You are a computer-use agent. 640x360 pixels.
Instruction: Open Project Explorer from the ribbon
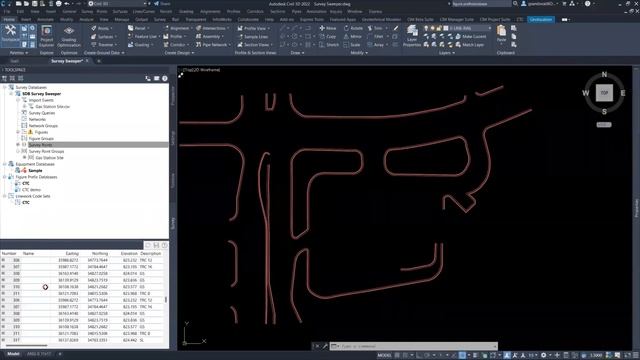[47, 36]
